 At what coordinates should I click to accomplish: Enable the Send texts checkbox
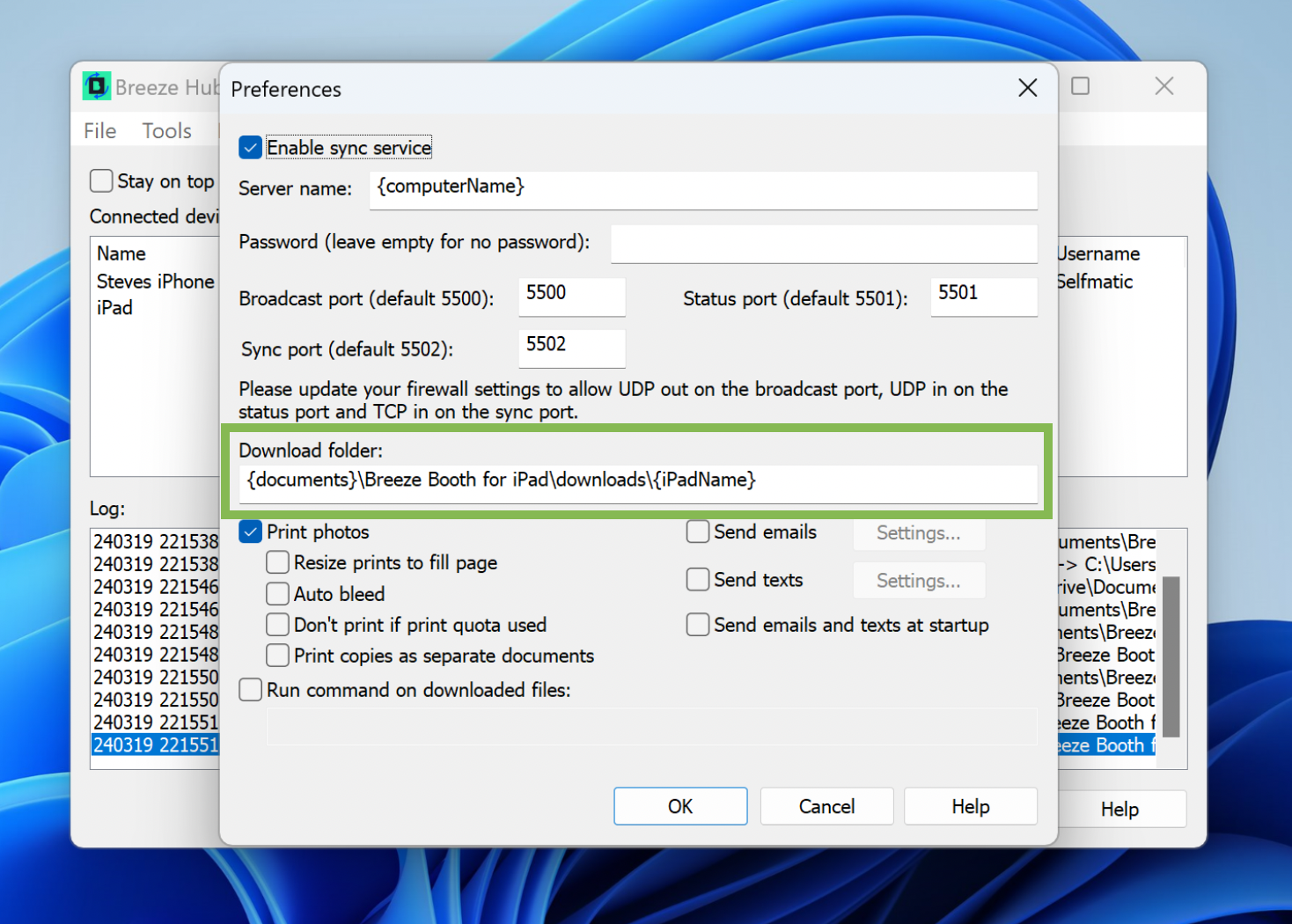pos(698,580)
